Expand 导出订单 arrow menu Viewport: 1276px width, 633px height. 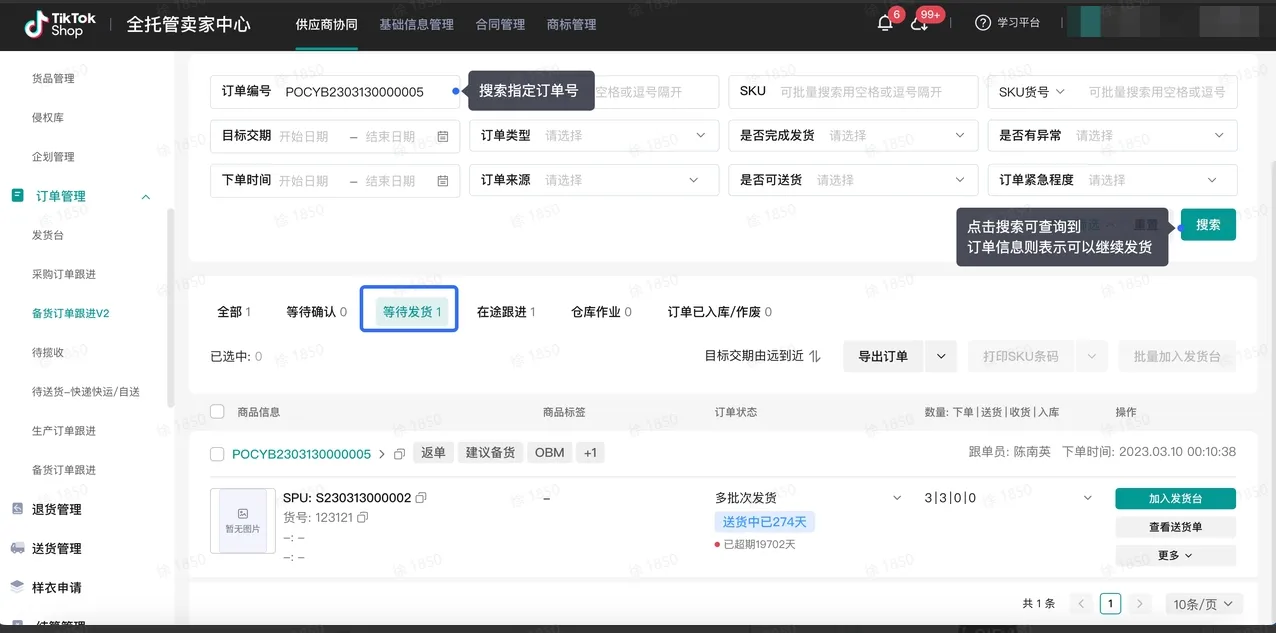(941, 356)
